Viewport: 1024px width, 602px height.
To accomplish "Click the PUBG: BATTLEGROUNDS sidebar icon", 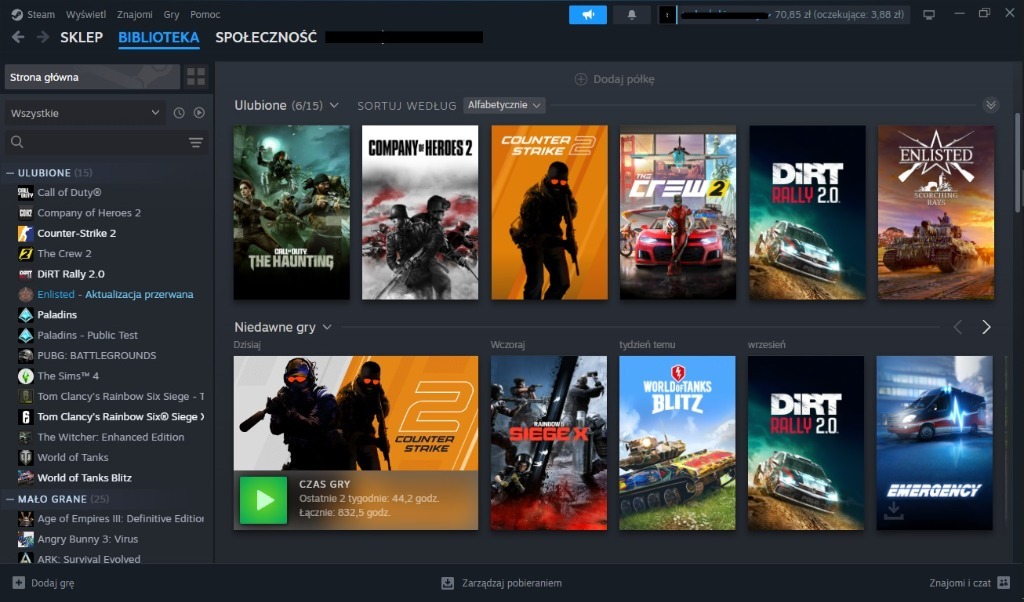I will 25,356.
